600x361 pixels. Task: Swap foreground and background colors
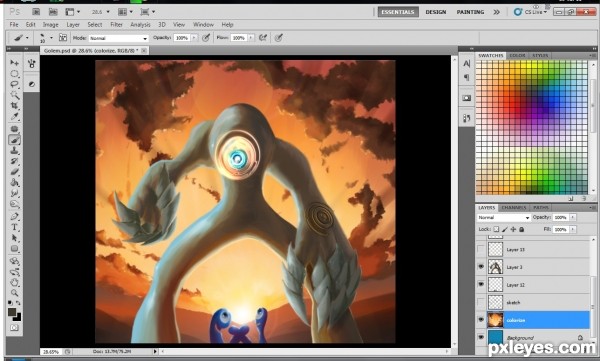pyautogui.click(x=18, y=303)
